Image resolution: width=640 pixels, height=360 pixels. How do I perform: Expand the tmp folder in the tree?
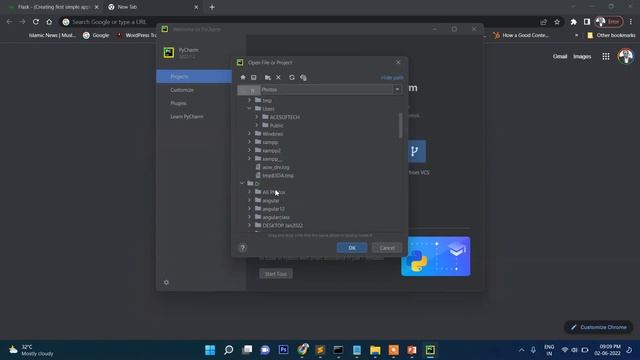click(x=249, y=100)
